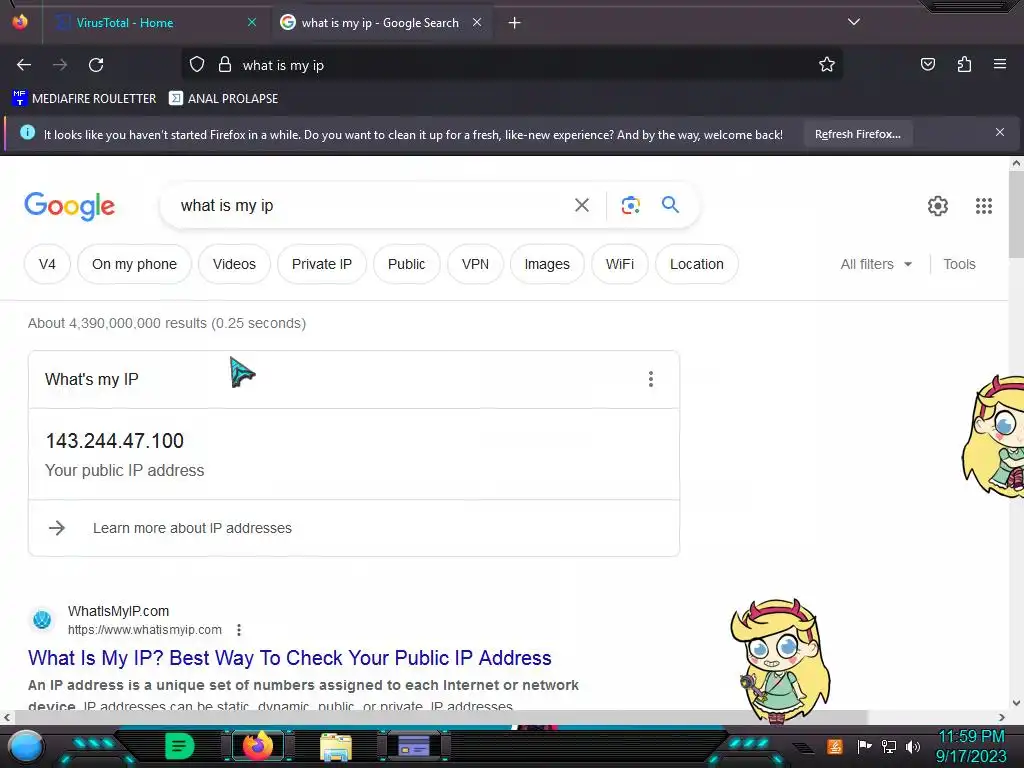The image size is (1024, 768).
Task: Open the Firefox hamburger menu
Action: pyautogui.click(x=1000, y=64)
